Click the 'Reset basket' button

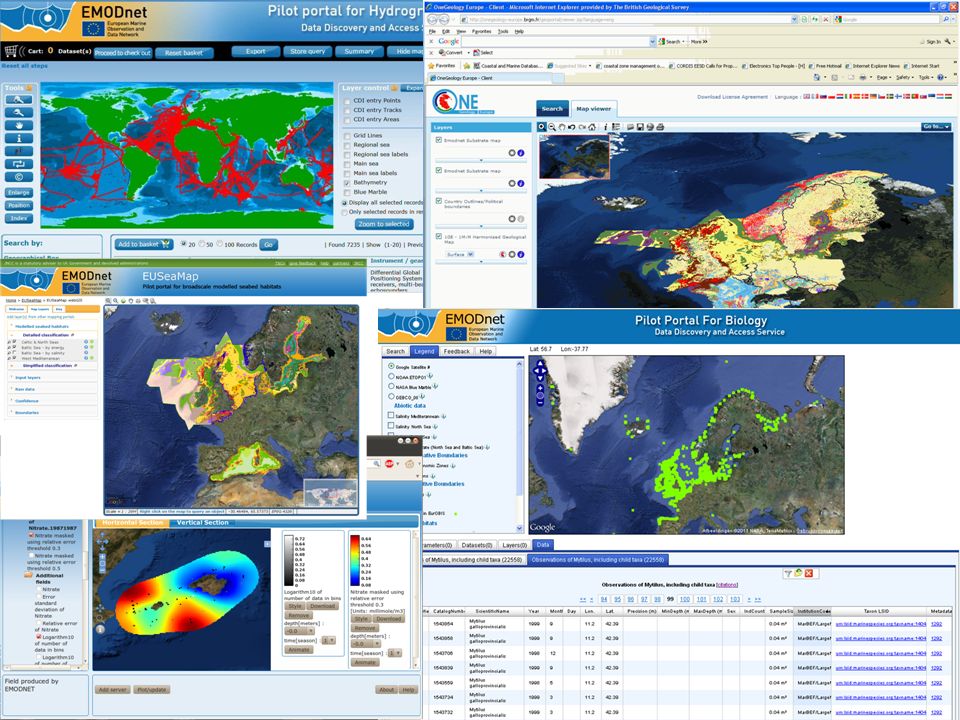tap(184, 53)
